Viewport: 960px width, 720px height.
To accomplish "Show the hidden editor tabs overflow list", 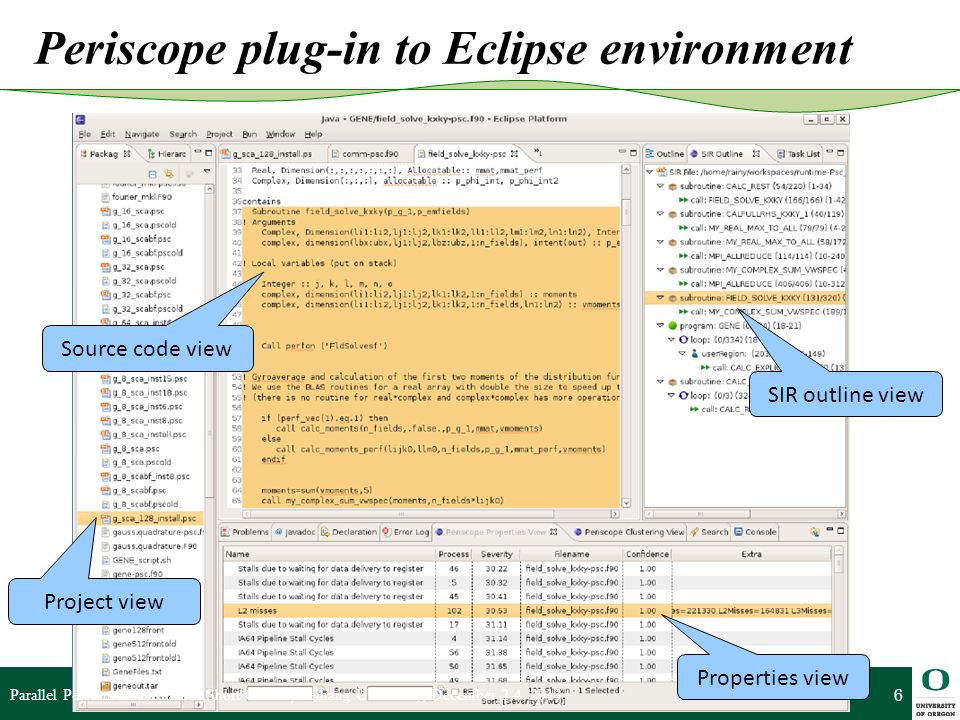I will coord(538,153).
